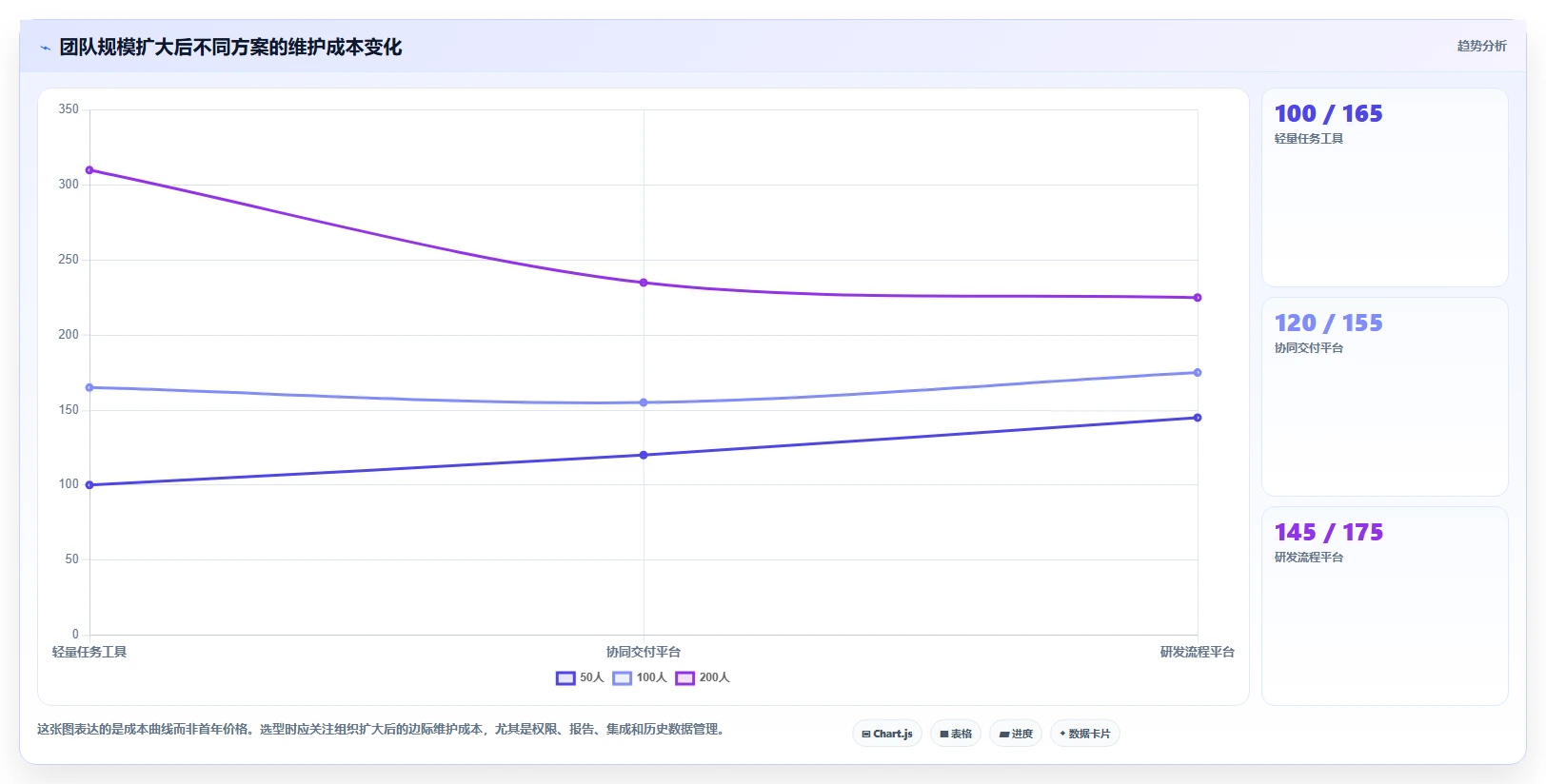Click the 120 / 155 card value

(x=1328, y=323)
